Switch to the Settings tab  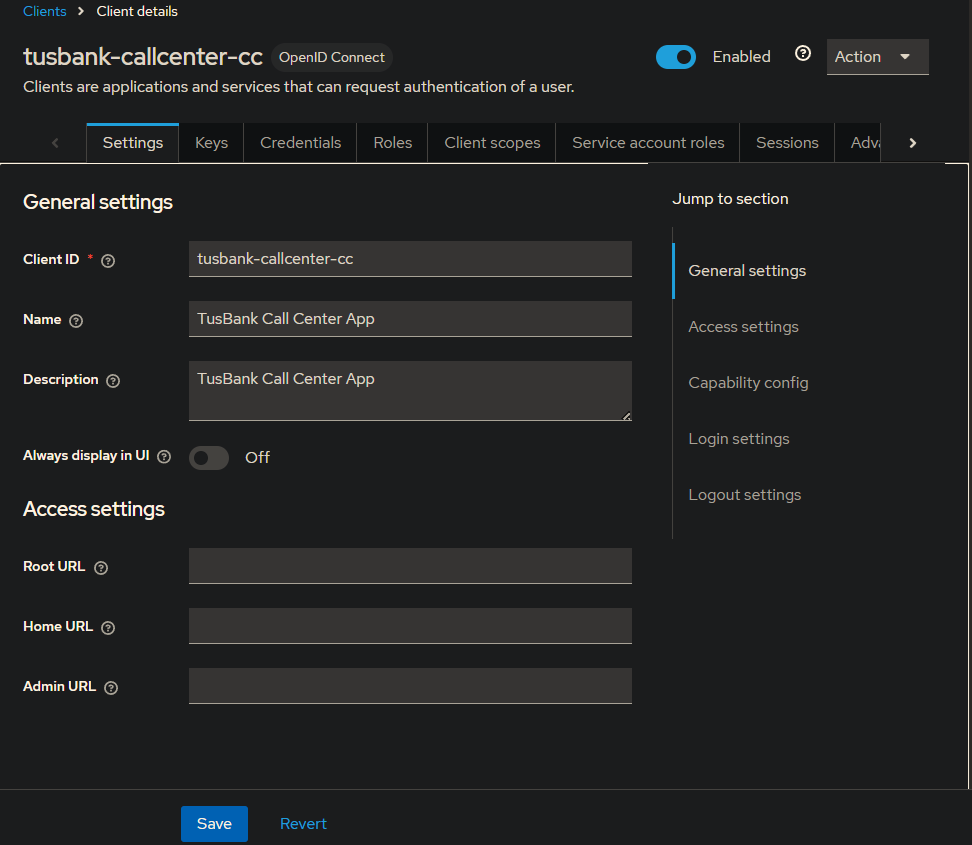[133, 143]
